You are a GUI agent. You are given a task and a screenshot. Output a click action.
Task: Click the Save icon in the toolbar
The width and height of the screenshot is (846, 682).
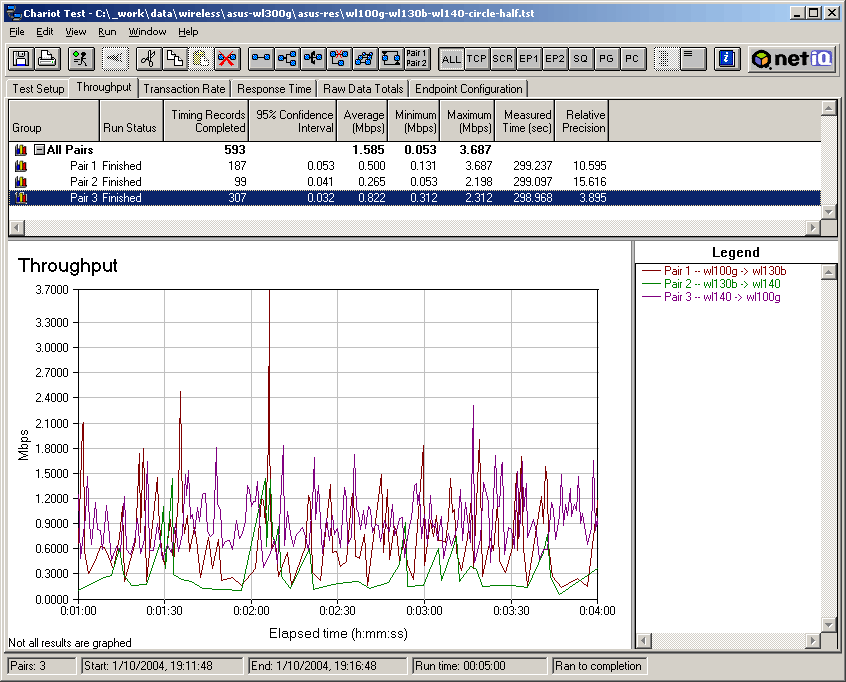pyautogui.click(x=20, y=59)
